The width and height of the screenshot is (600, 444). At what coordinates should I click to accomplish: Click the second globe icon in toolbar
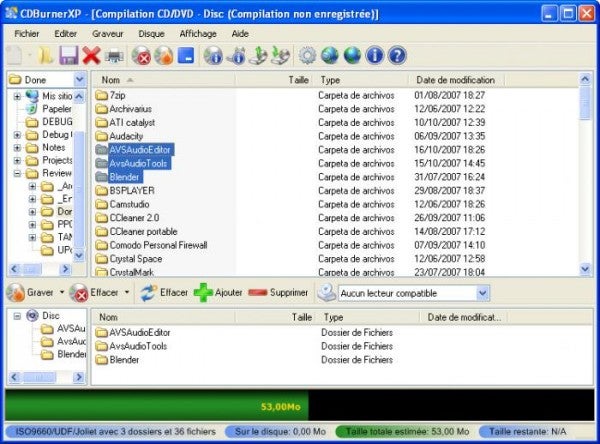tap(352, 56)
